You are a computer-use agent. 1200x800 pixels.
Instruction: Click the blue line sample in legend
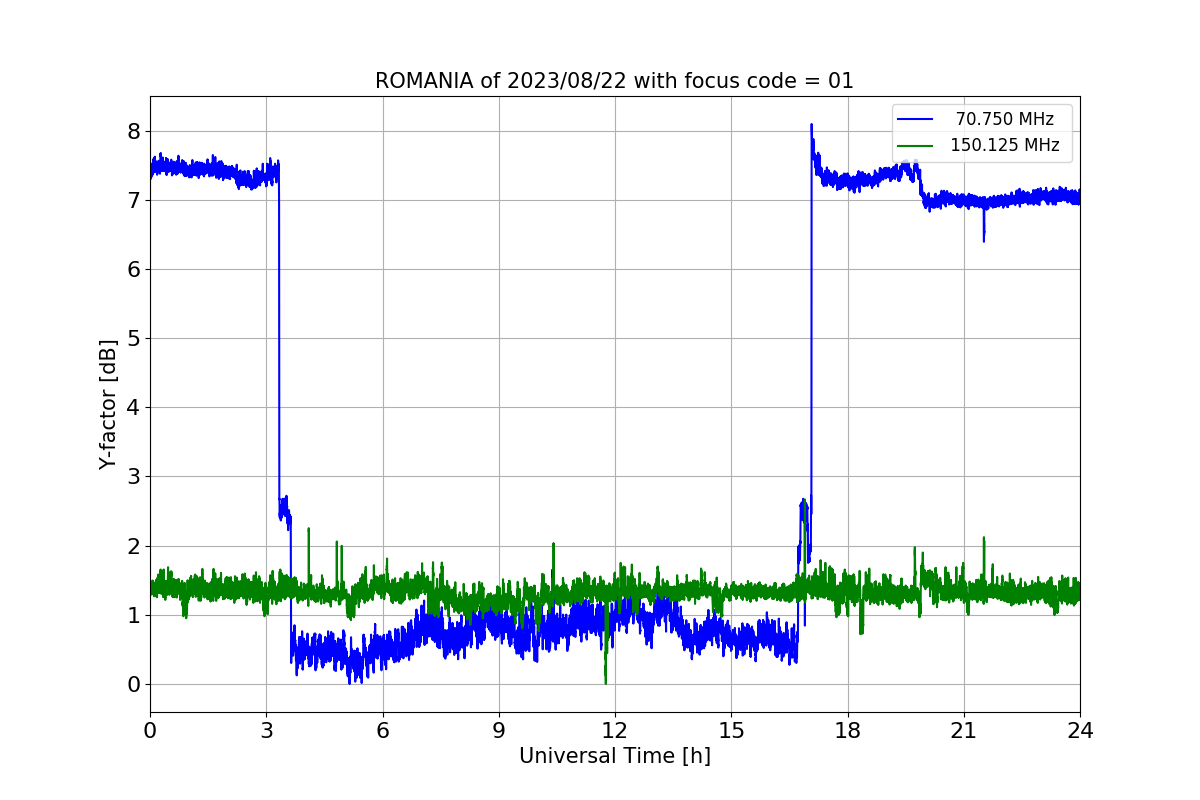click(x=915, y=119)
